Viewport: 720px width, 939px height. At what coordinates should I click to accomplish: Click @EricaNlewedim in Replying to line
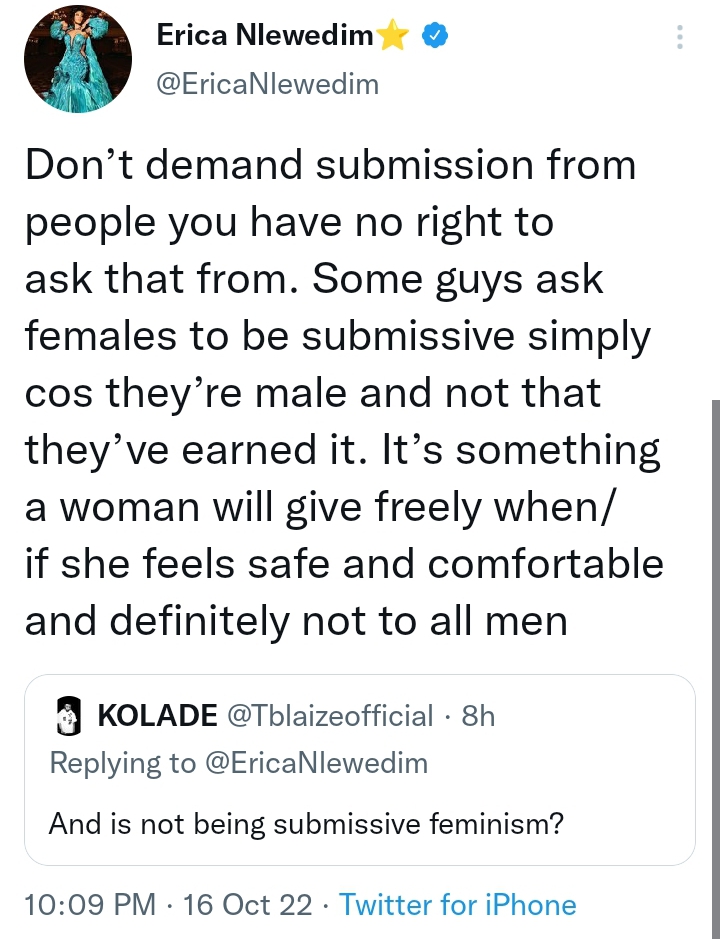tap(316, 764)
